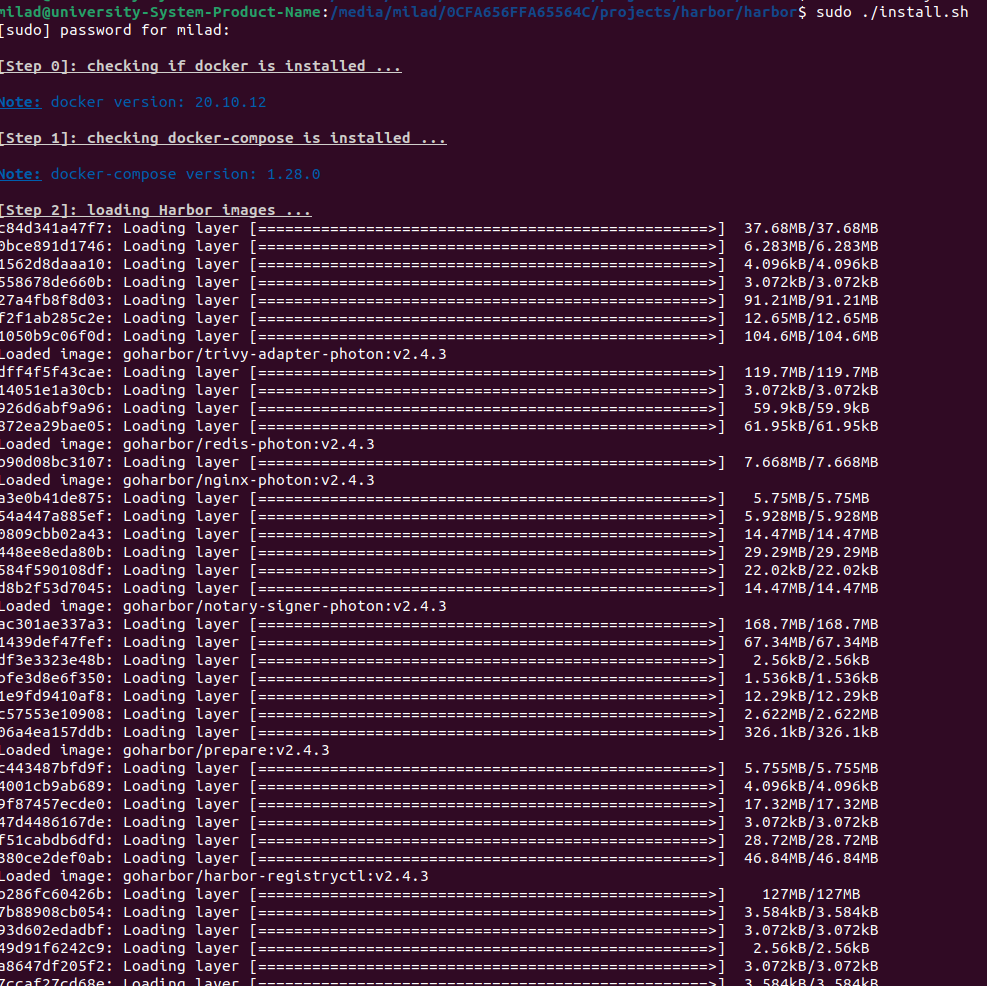Click the progress bar of layer 27a4fb8f8d03
Image resolution: width=987 pixels, height=986 pixels.
[x=487, y=300]
